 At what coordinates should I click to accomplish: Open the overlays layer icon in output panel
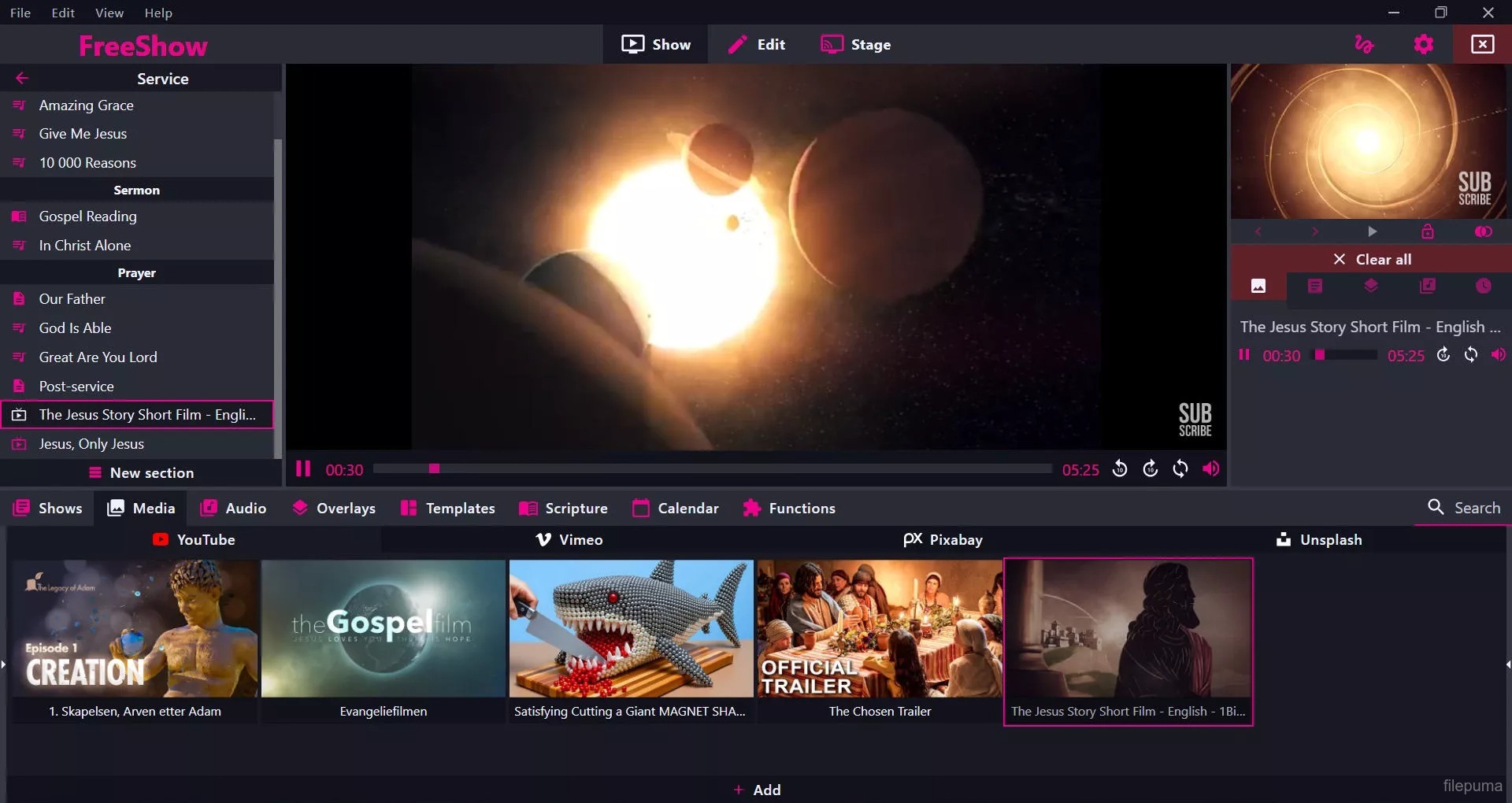pos(1371,286)
